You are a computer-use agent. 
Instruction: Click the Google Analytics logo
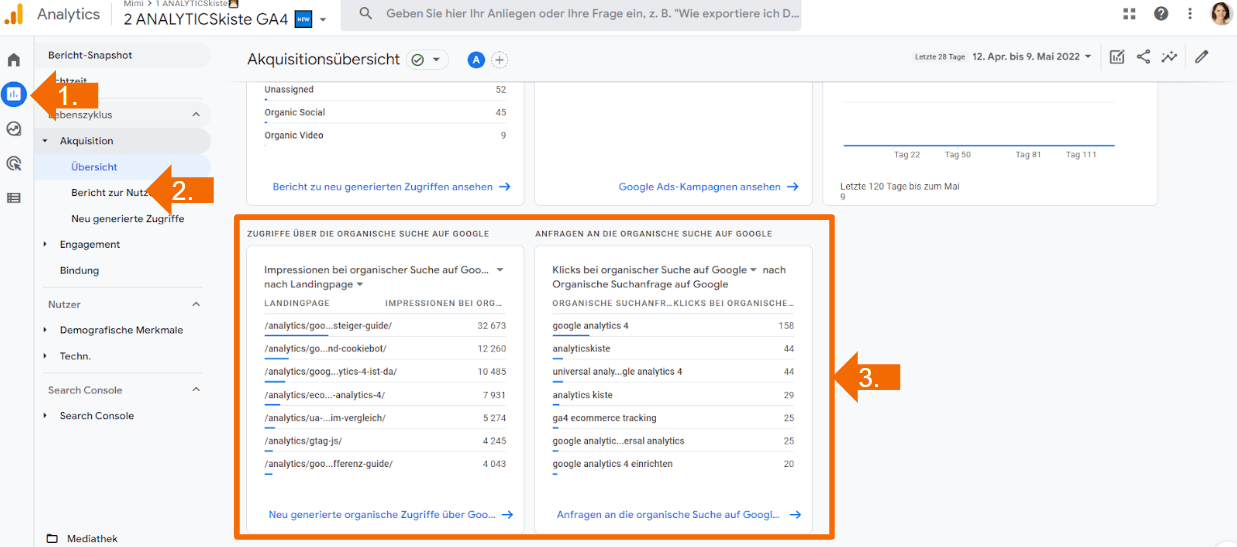point(14,14)
